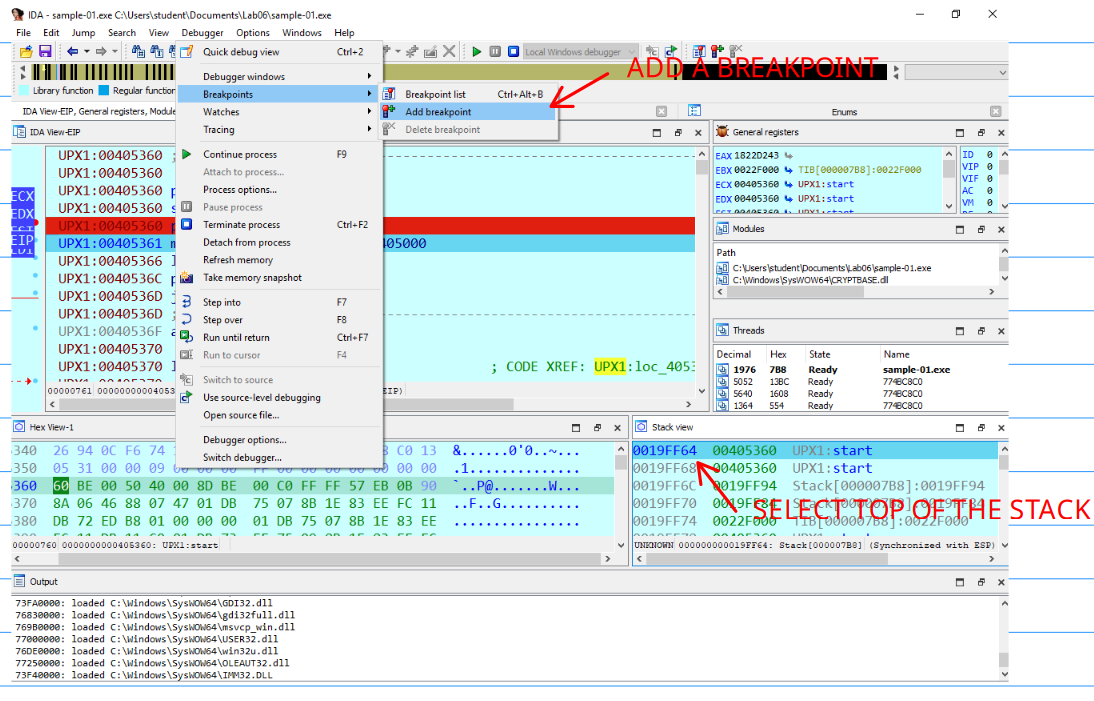Image resolution: width=1094 pixels, height=701 pixels.
Task: Click thread 1976 row icon
Action: tap(722, 370)
